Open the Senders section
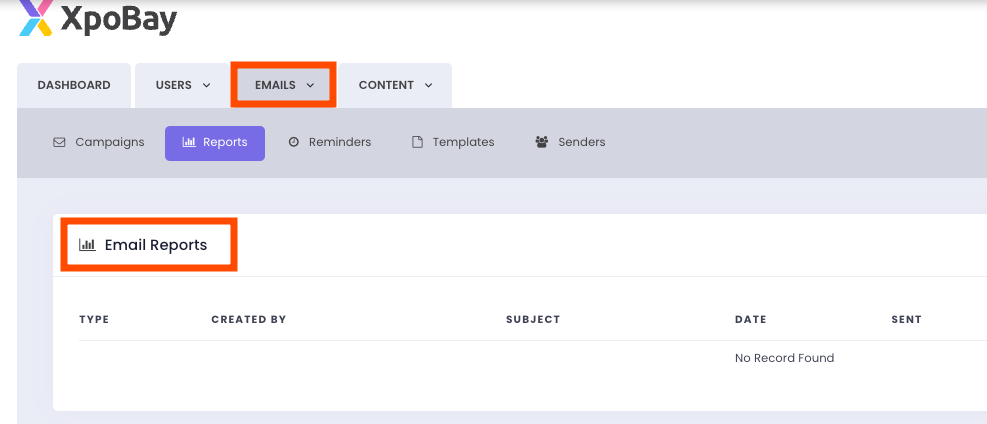Image resolution: width=987 pixels, height=424 pixels. [581, 143]
